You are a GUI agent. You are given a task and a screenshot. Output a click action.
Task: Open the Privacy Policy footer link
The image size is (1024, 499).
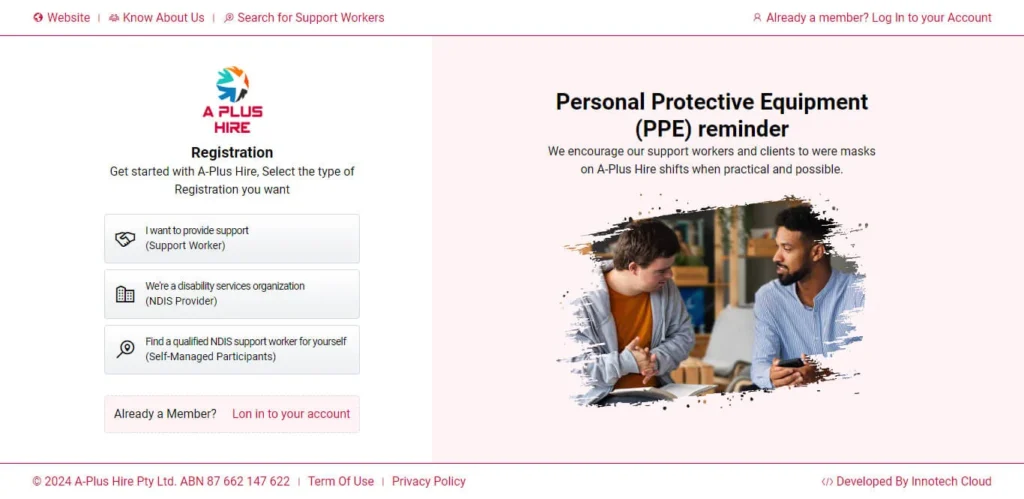tap(429, 482)
